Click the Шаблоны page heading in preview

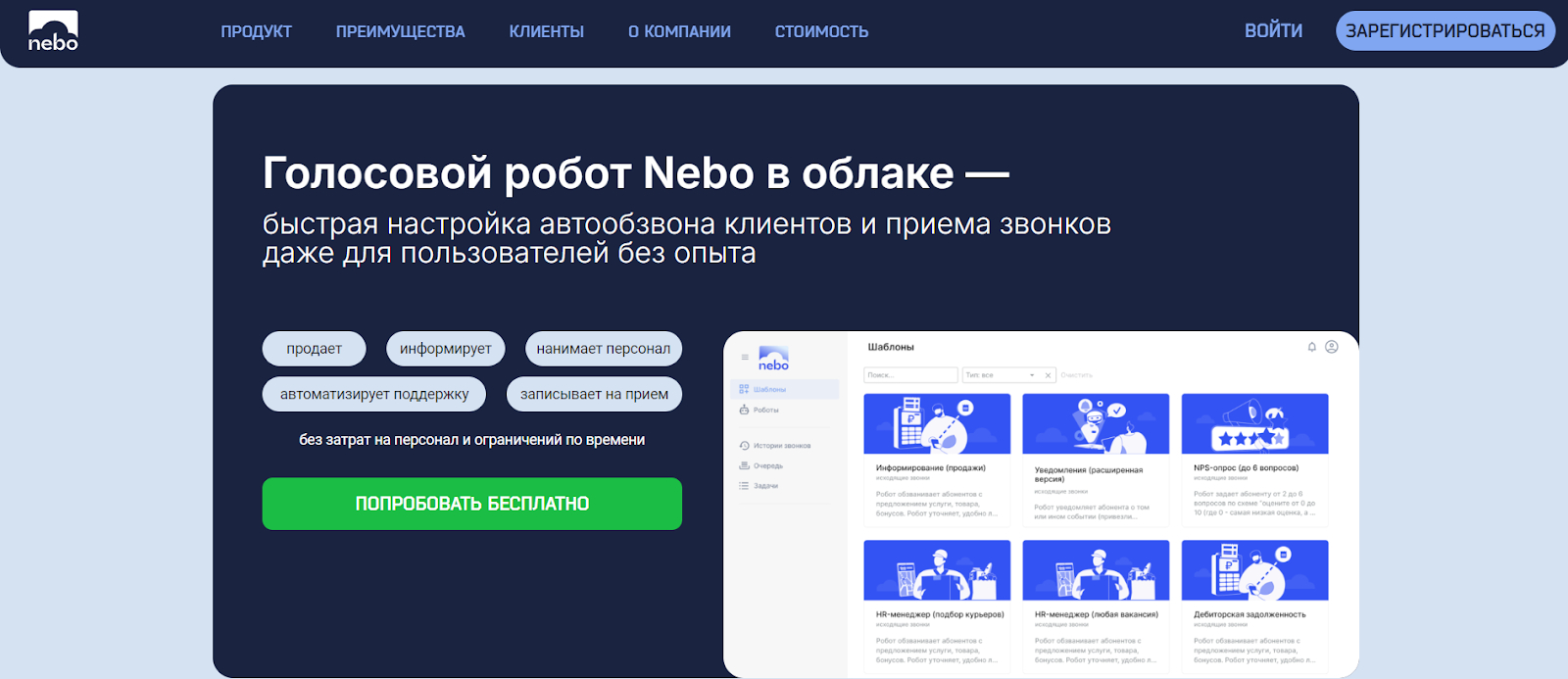click(891, 347)
